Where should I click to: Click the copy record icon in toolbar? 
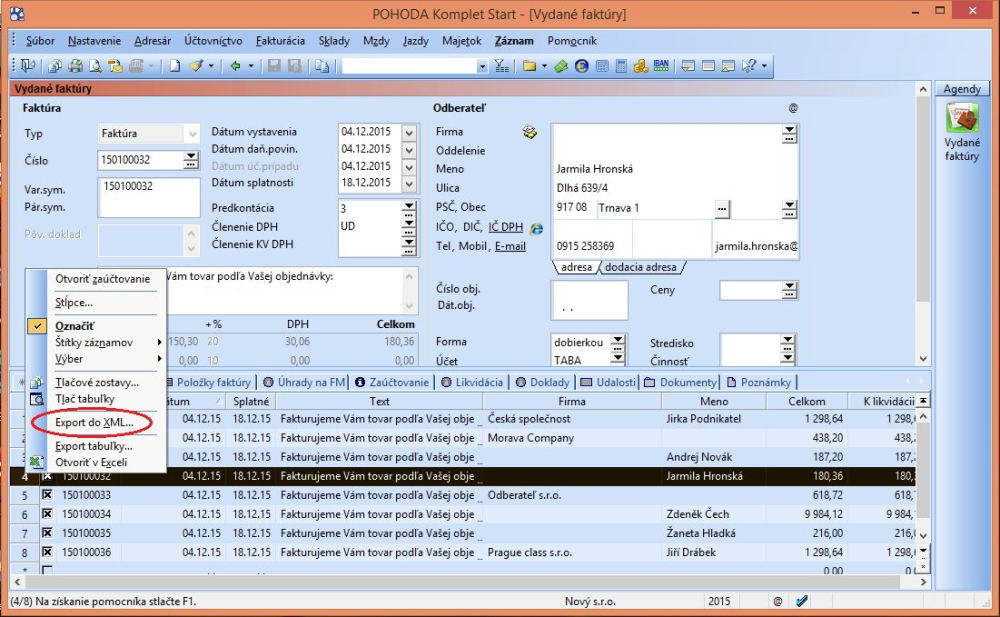pyautogui.click(x=322, y=66)
